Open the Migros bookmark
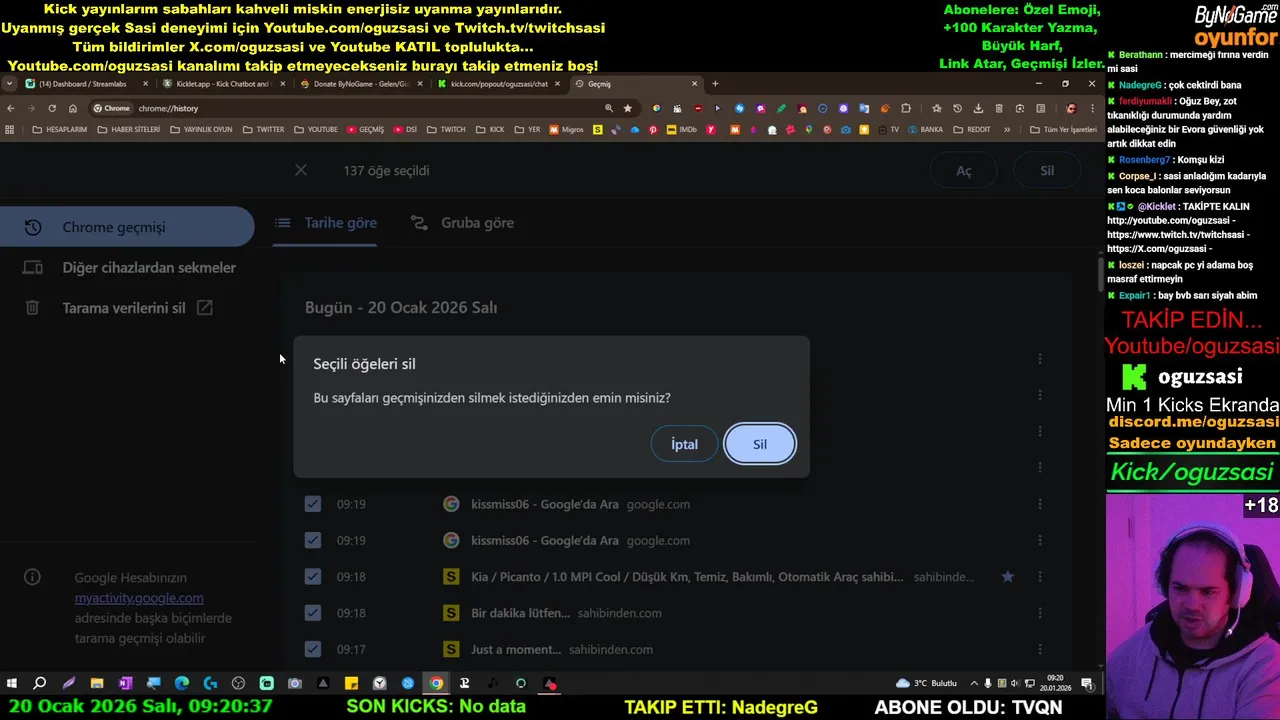This screenshot has height=720, width=1280. 566,129
